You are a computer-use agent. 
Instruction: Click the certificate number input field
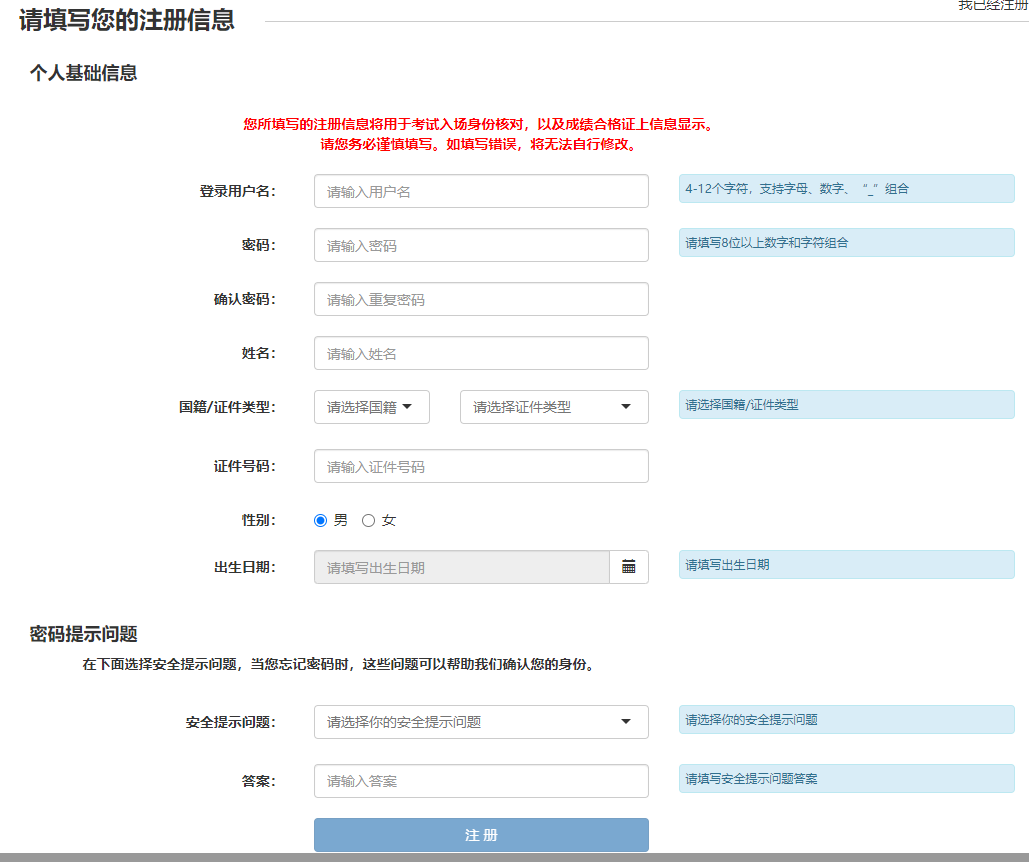click(481, 466)
